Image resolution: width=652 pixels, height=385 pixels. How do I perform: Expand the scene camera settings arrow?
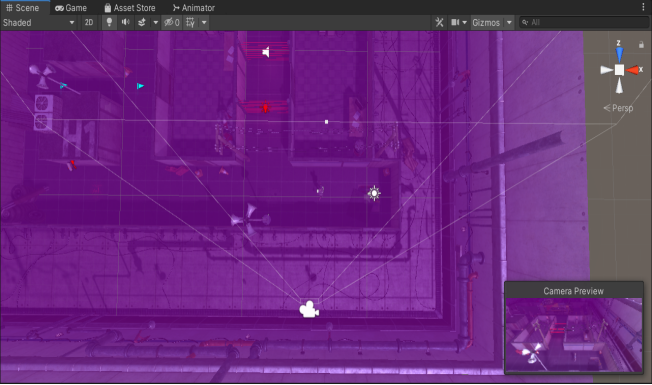point(465,22)
